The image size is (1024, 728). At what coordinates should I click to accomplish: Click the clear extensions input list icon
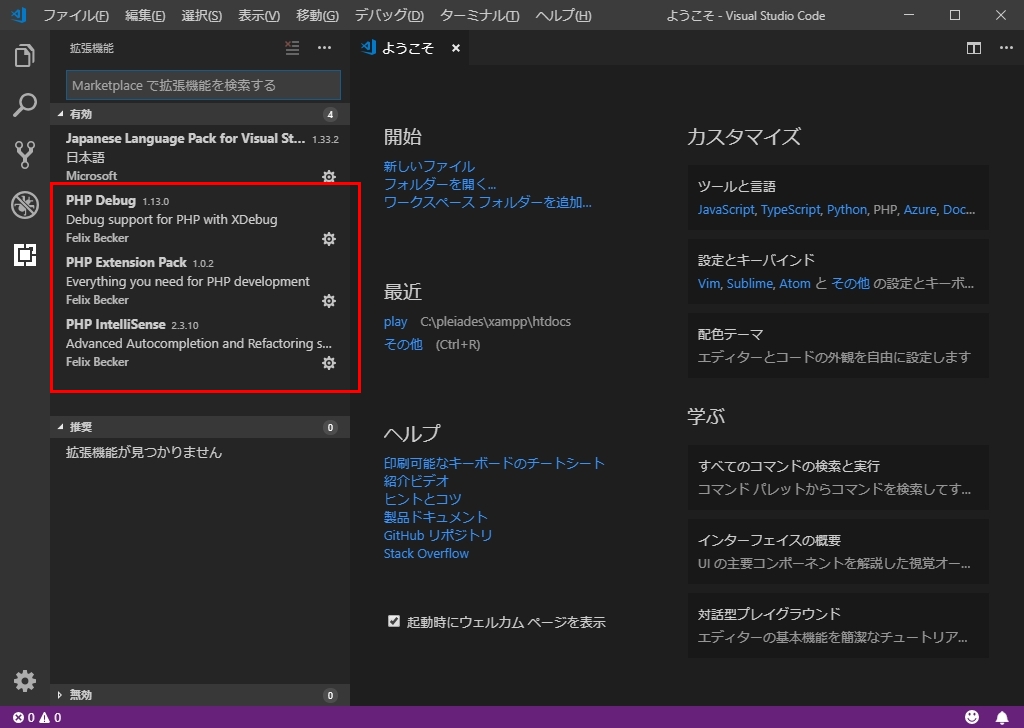click(292, 48)
